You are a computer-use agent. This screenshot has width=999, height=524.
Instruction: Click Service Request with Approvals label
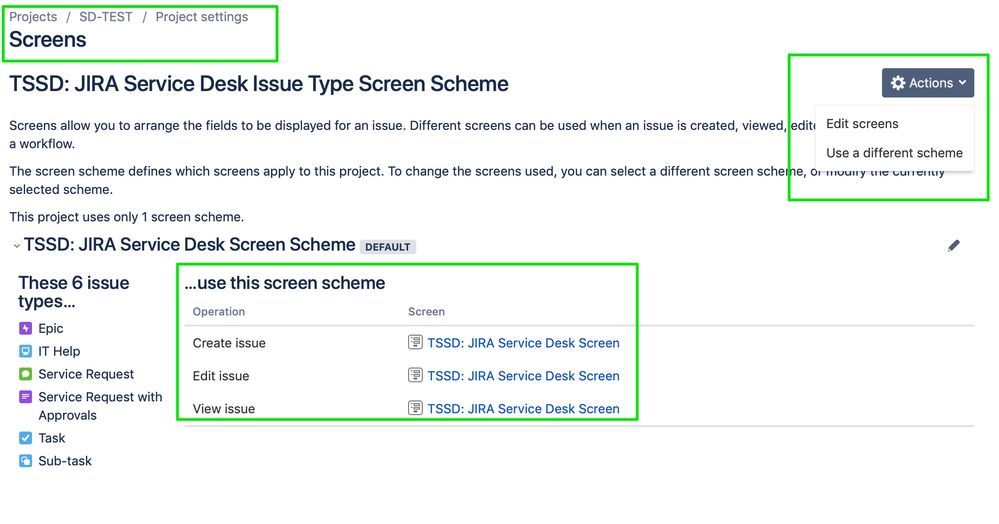100,406
